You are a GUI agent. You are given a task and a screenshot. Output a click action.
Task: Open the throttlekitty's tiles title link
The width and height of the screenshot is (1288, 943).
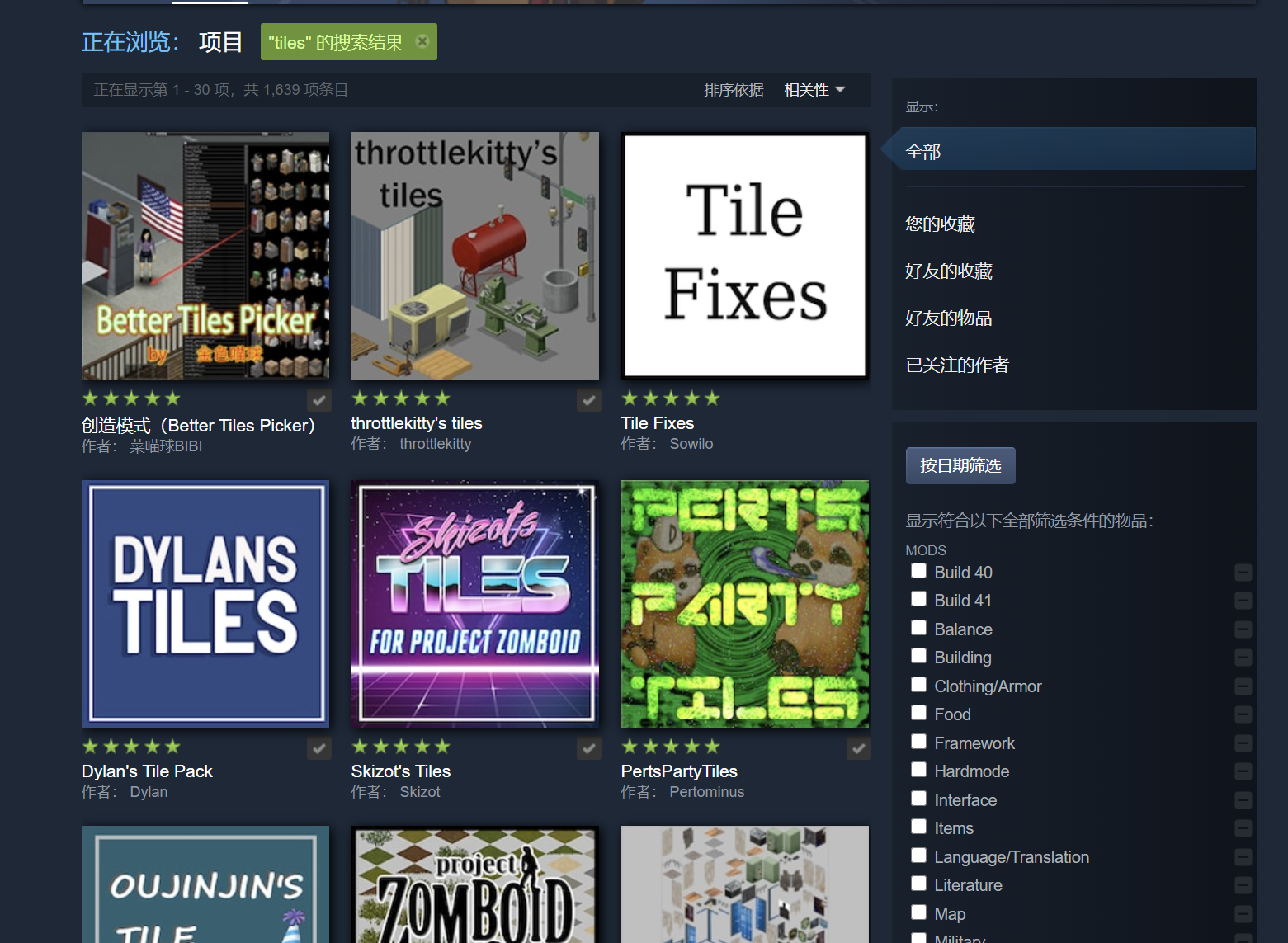417,423
